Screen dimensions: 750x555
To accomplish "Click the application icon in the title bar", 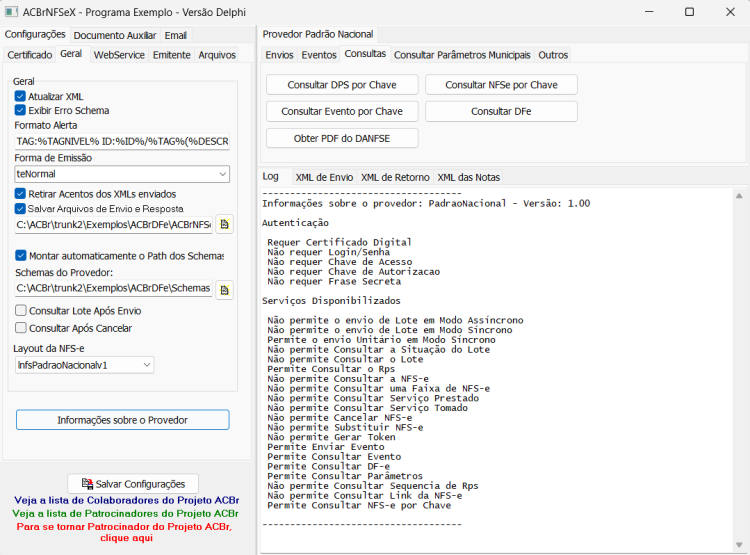I will 11,11.
